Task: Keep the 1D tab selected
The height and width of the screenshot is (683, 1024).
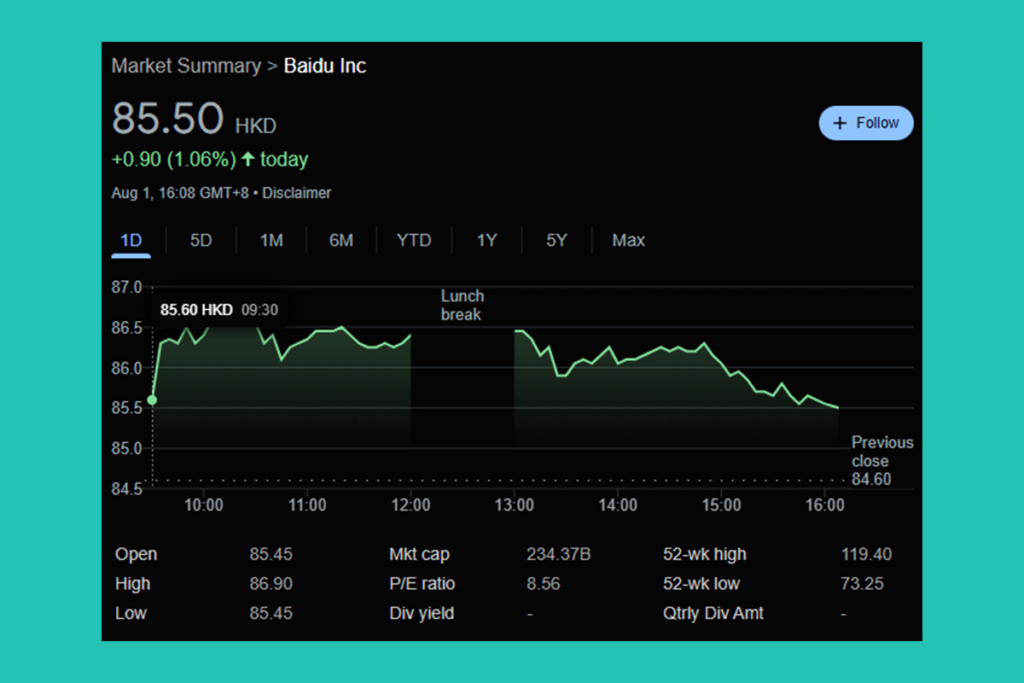Action: tap(131, 240)
